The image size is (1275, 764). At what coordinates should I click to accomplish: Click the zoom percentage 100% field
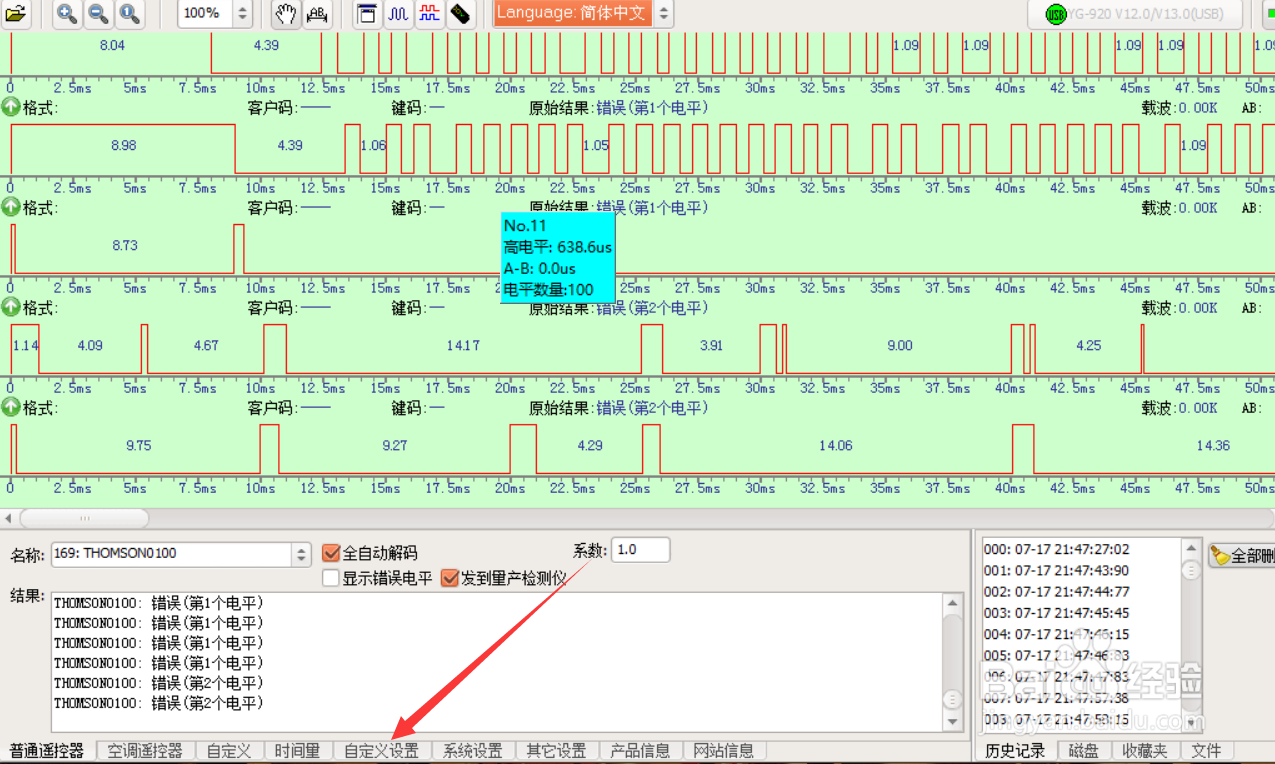[206, 13]
